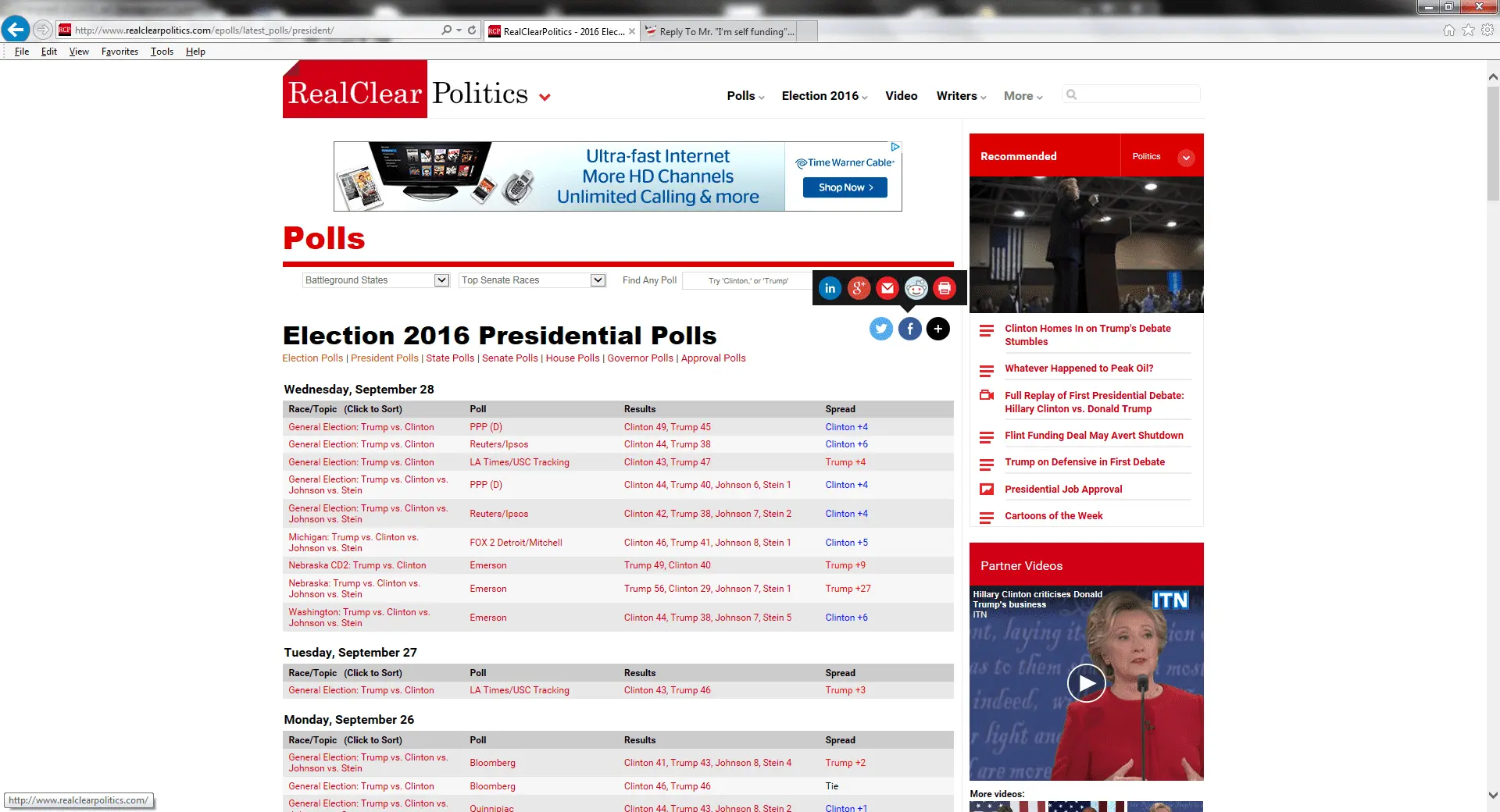Screen dimensions: 1500x812
Task: Click the browser address bar URL
Action: point(205,30)
